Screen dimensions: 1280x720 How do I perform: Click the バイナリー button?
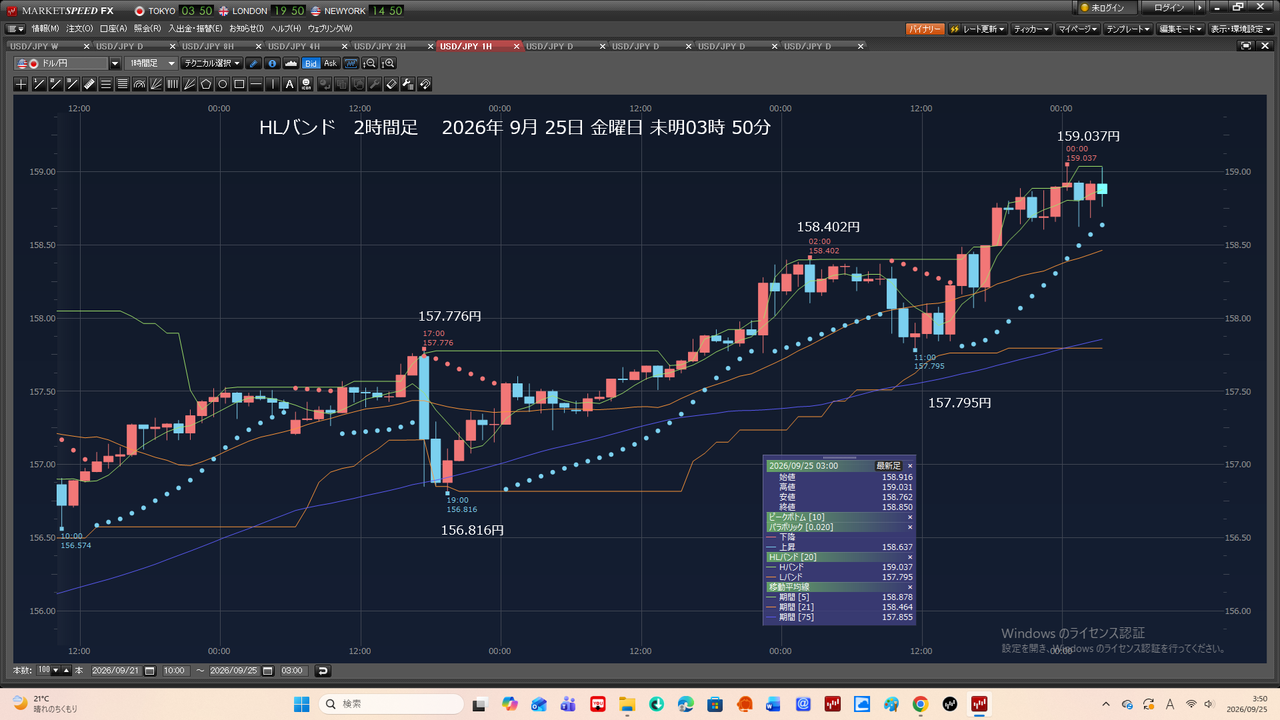coord(925,29)
